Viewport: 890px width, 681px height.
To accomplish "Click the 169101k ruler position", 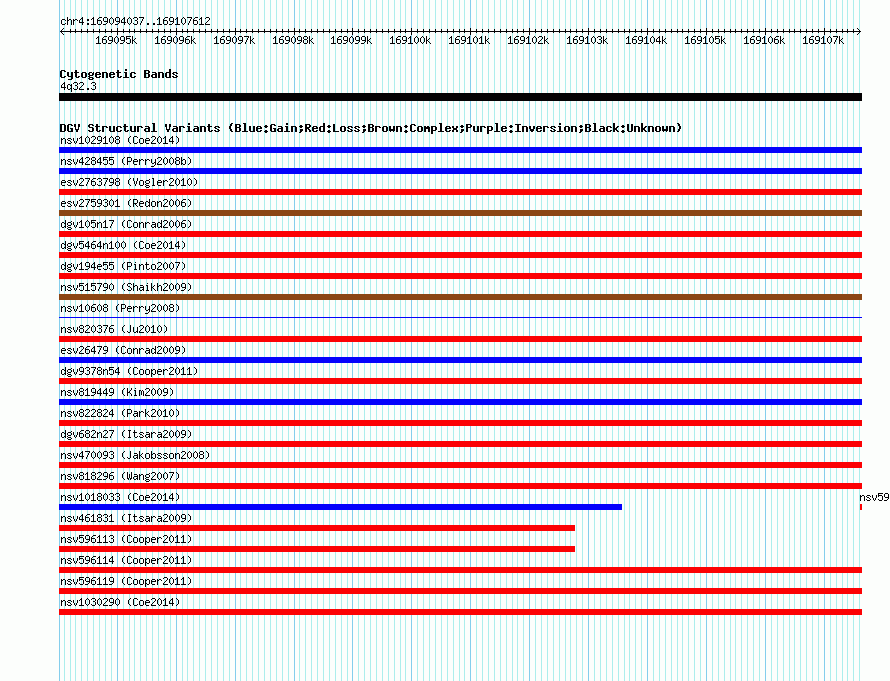I will pyautogui.click(x=469, y=40).
